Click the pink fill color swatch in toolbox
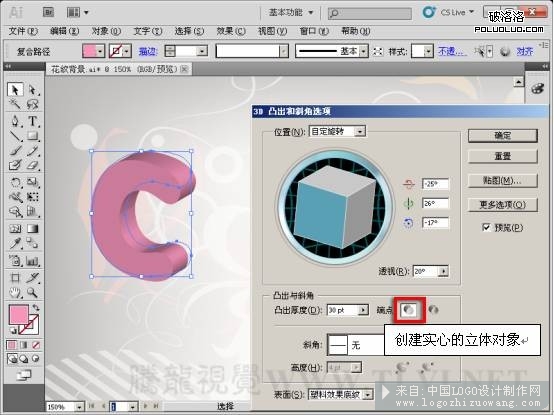This screenshot has height=415, width=554. [x=18, y=314]
